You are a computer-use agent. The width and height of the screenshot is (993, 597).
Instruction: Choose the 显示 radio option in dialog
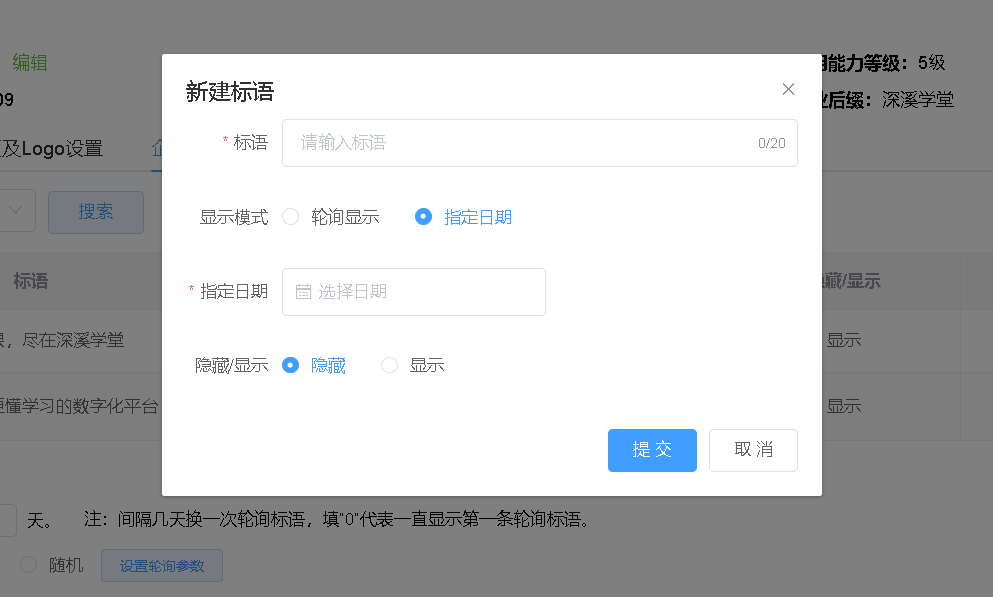390,366
